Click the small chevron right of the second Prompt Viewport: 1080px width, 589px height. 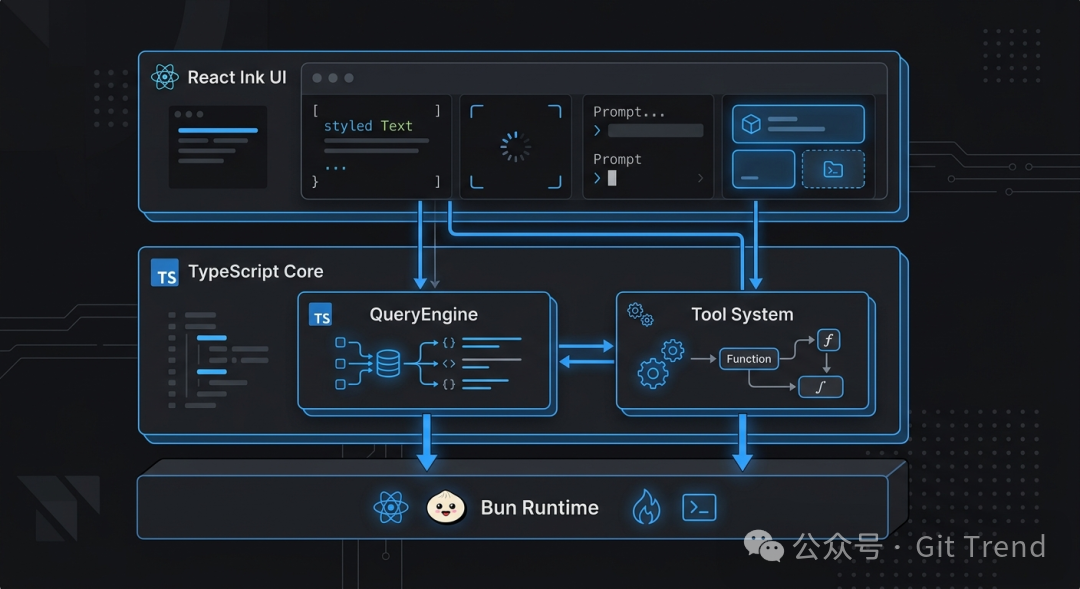point(700,178)
